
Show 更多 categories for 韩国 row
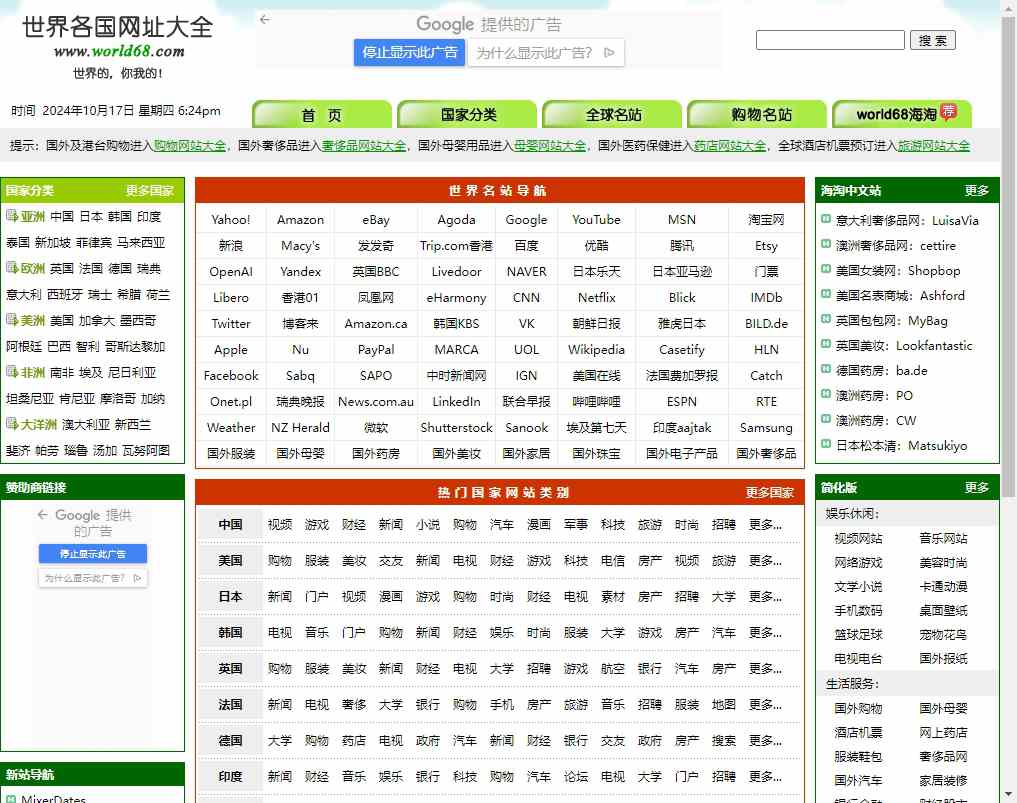pyautogui.click(x=765, y=632)
